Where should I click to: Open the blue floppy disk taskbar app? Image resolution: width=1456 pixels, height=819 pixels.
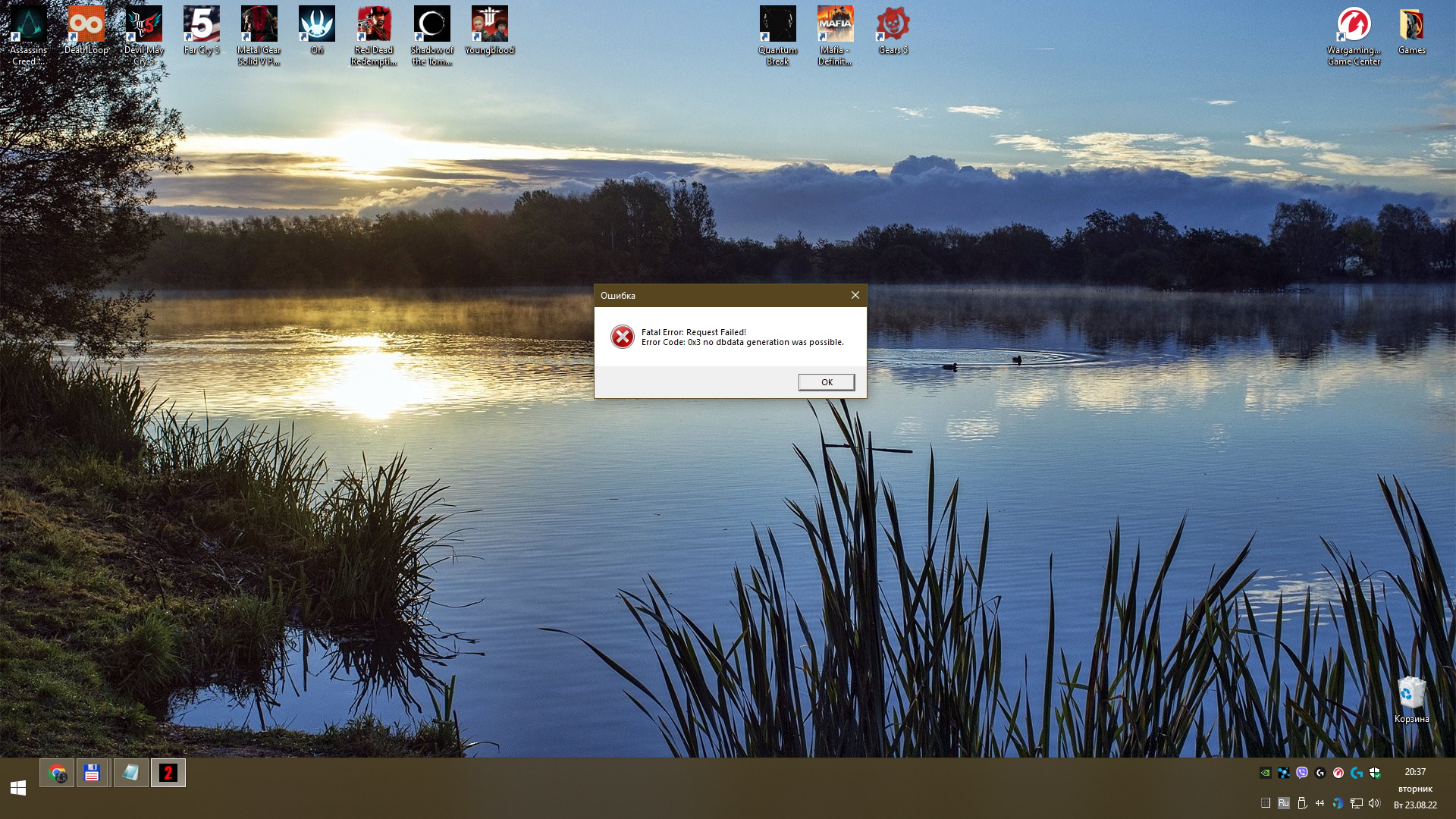93,773
